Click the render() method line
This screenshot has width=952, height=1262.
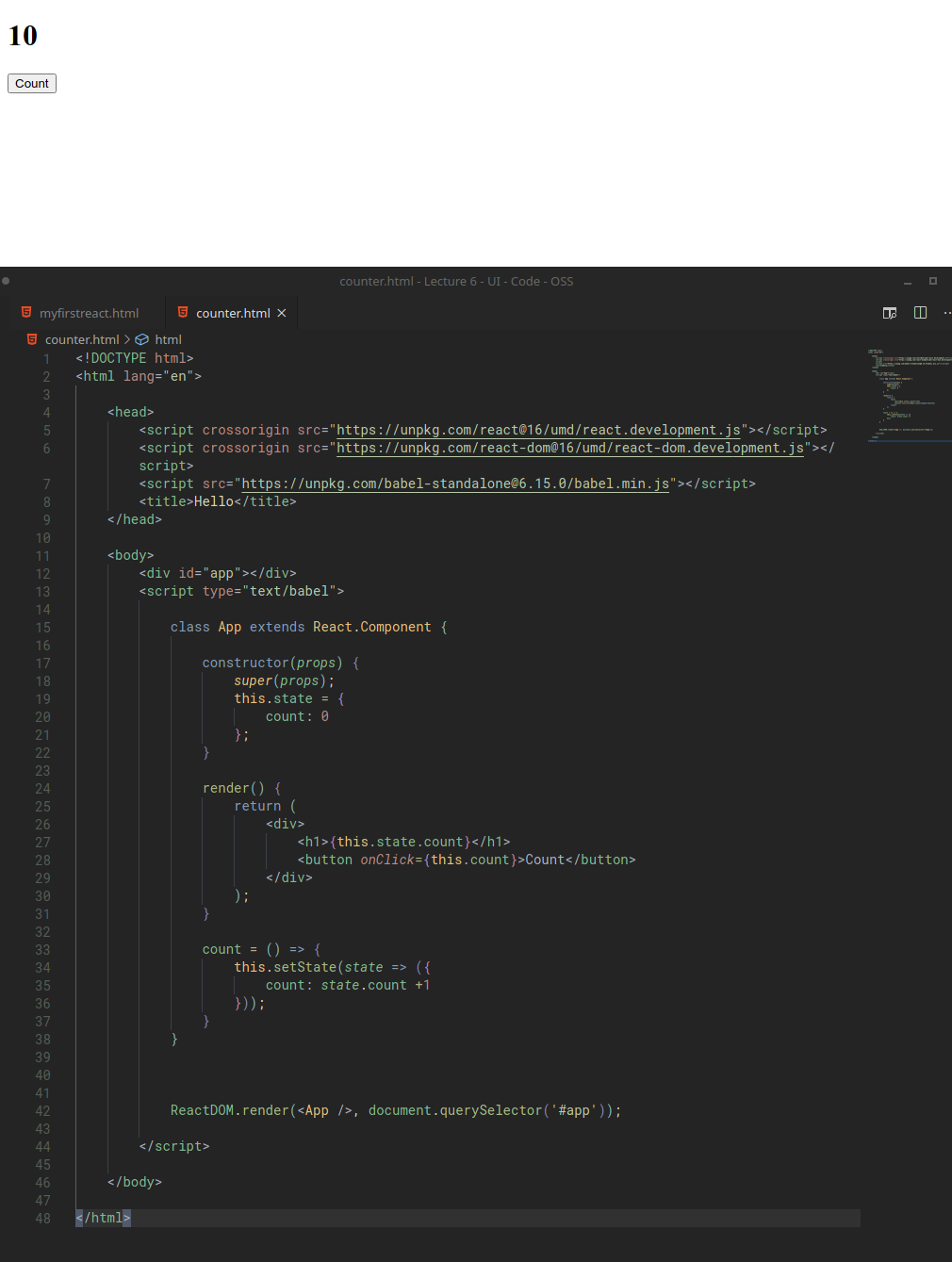click(x=241, y=788)
